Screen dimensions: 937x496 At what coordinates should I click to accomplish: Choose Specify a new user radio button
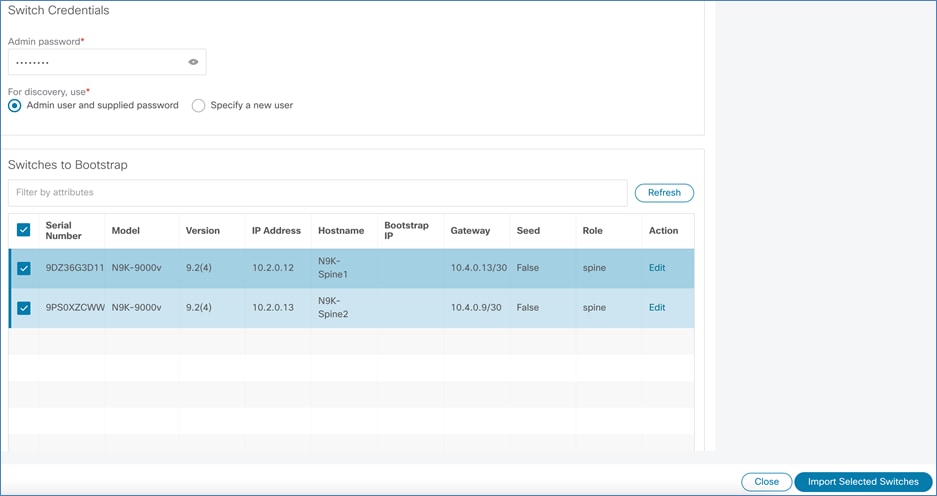198,105
